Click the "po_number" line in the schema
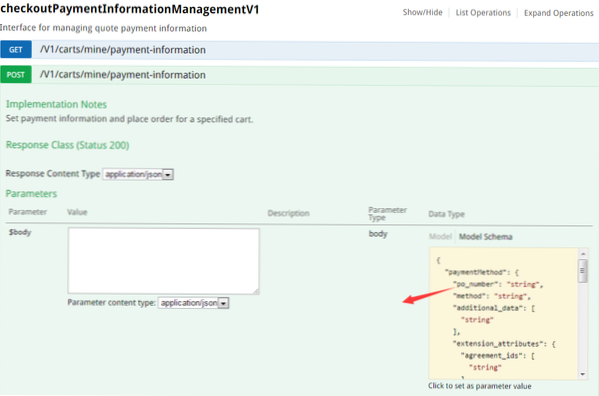This screenshot has height=396, width=599. point(498,284)
